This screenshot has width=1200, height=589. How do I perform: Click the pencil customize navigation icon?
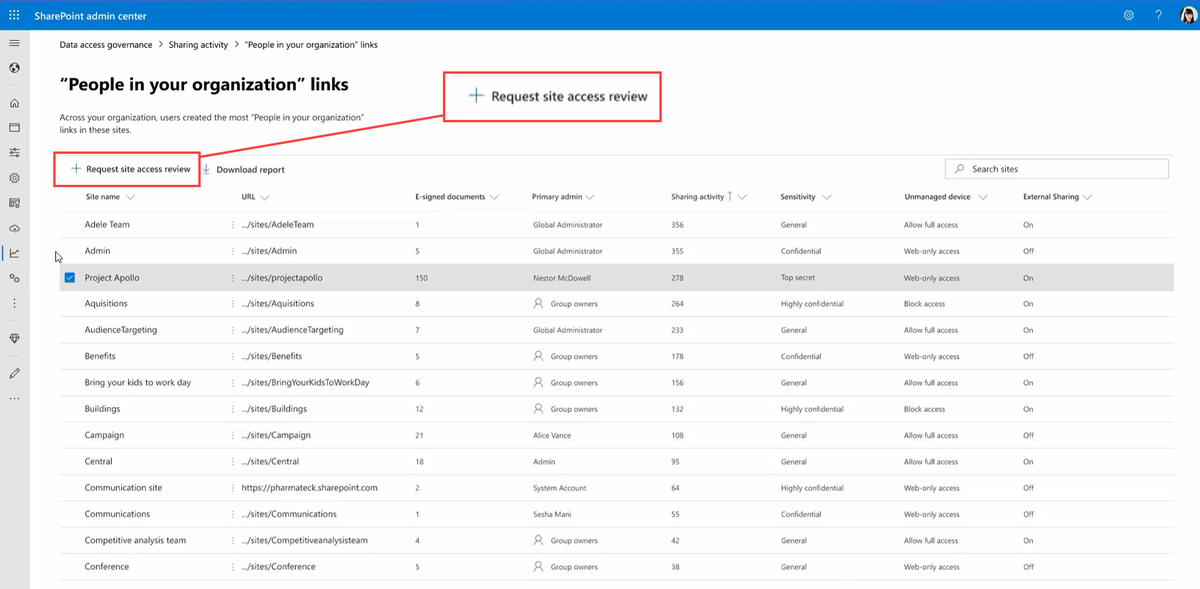coord(14,373)
